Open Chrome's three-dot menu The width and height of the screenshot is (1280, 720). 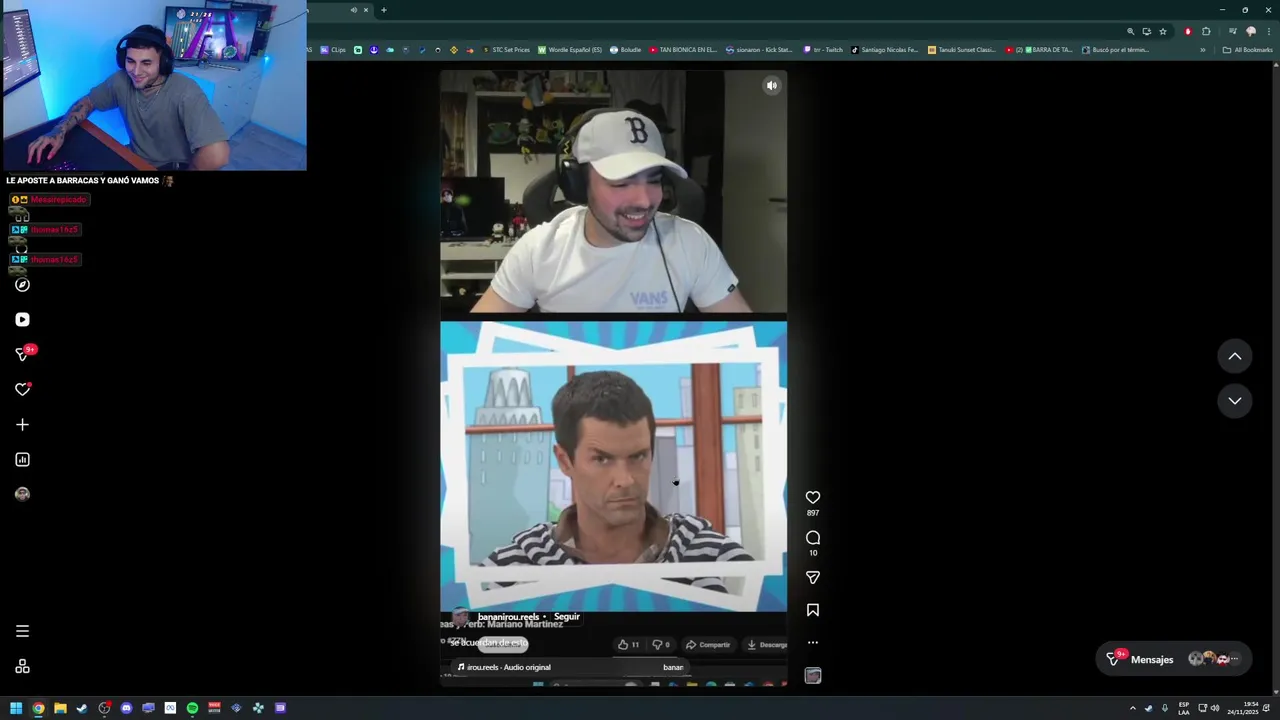[1267, 31]
